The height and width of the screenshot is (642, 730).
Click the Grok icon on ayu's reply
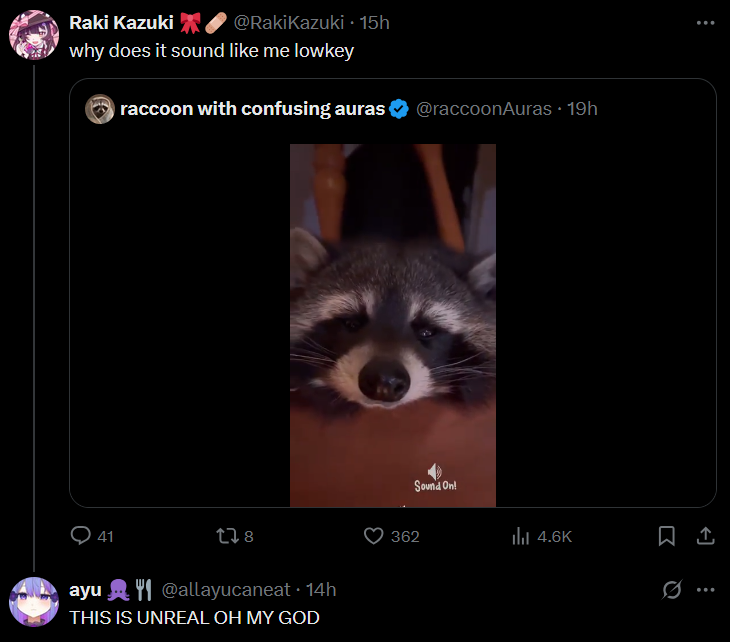[672, 590]
